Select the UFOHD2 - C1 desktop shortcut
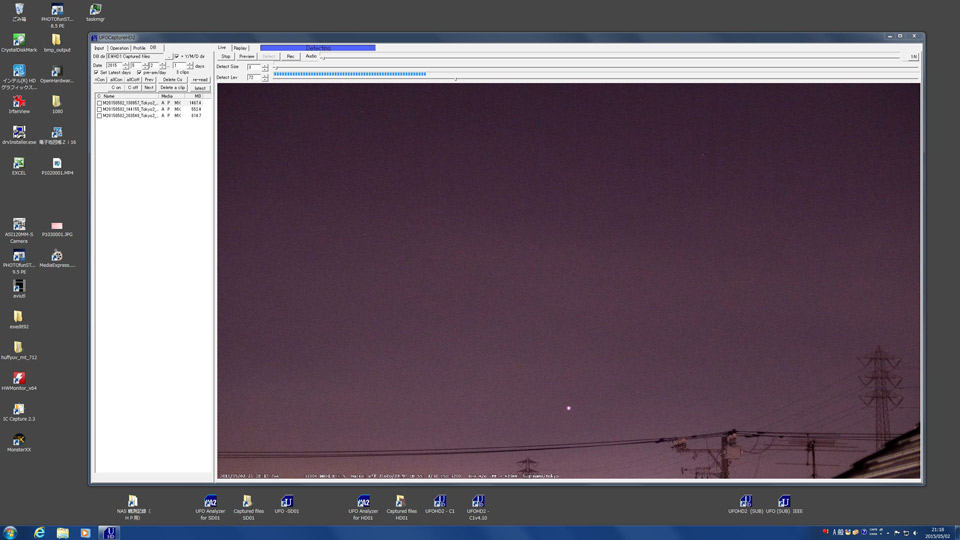Screen dimensions: 960x540 (440, 504)
